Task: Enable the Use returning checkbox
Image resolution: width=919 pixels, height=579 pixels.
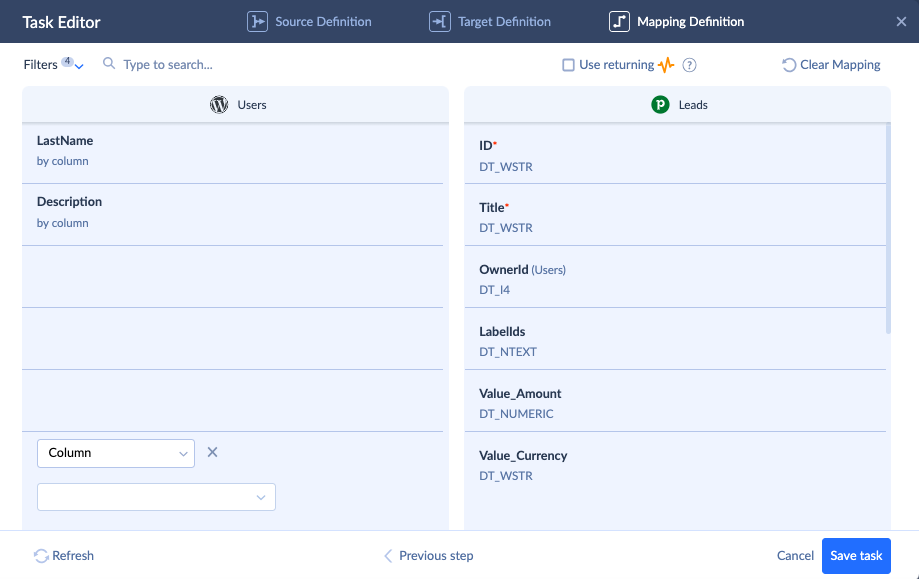Action: [x=569, y=65]
